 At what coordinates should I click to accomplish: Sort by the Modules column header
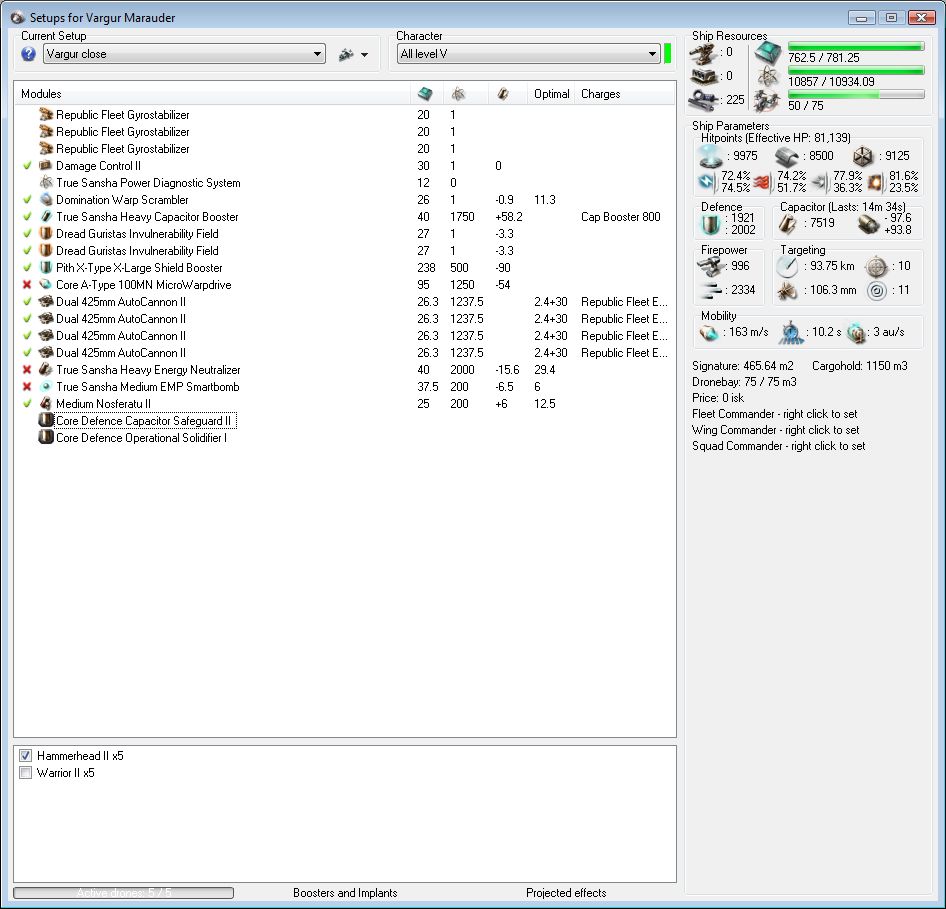click(x=41, y=93)
